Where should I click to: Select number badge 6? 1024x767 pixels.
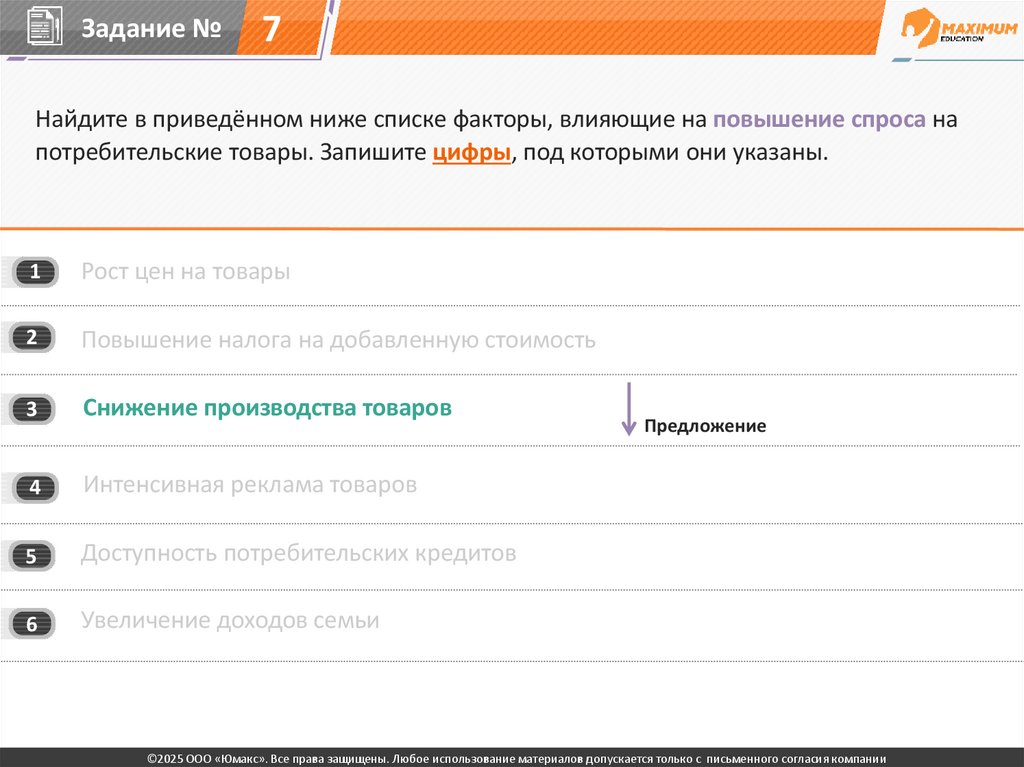32,624
